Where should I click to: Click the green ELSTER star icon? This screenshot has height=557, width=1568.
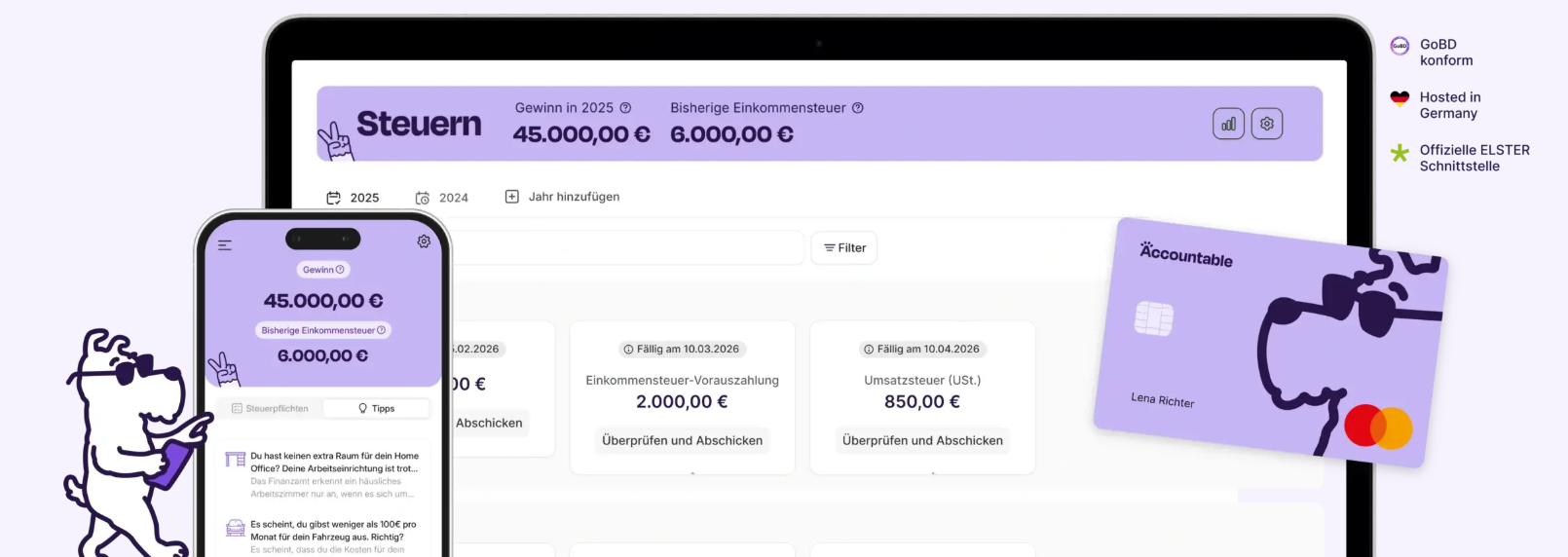[x=1400, y=153]
